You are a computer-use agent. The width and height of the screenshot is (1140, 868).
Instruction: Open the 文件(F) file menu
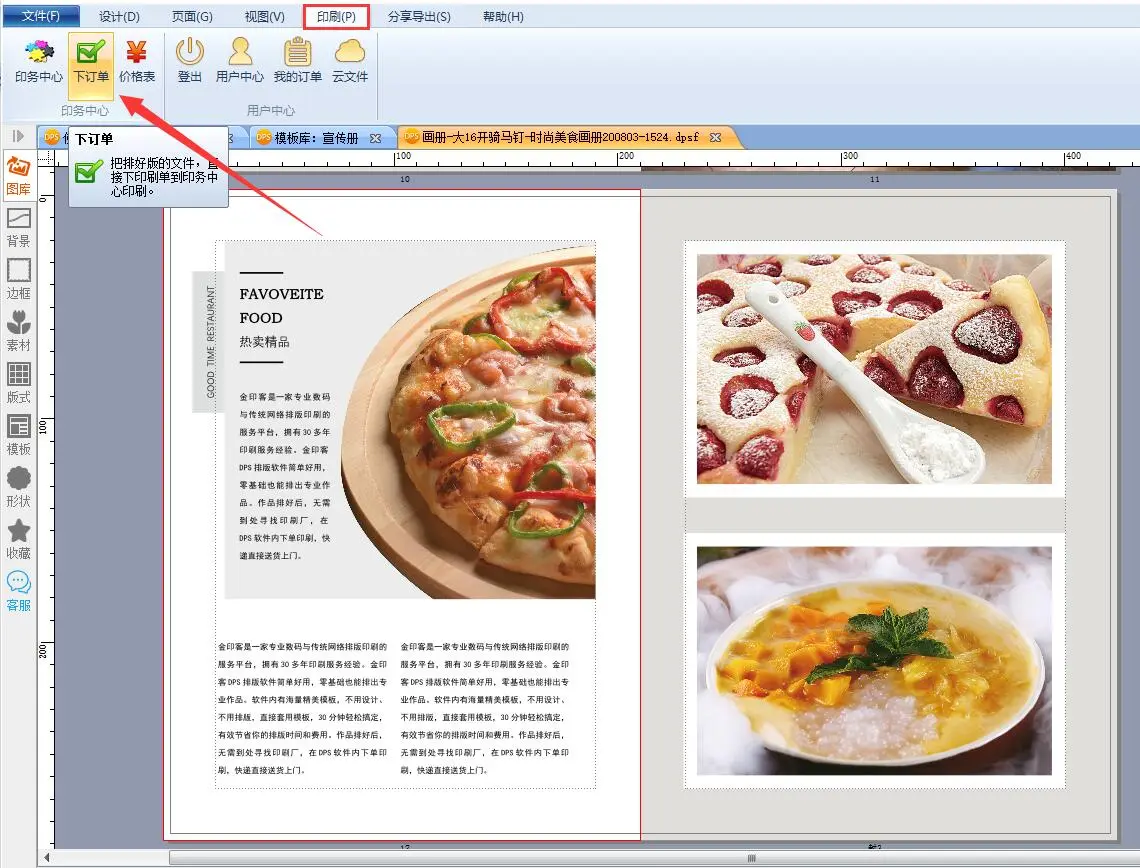tap(40, 16)
